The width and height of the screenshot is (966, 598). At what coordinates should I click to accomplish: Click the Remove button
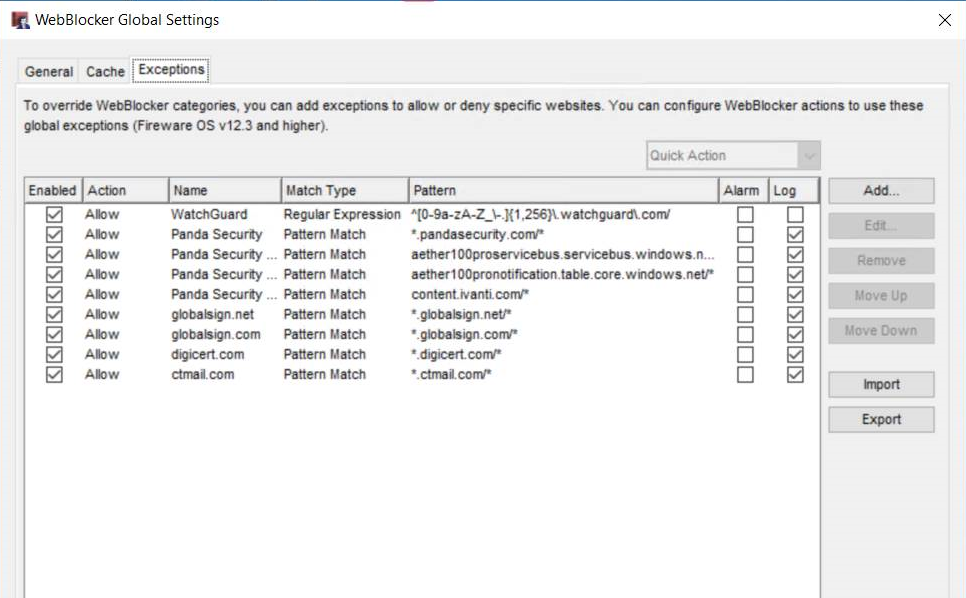880,260
